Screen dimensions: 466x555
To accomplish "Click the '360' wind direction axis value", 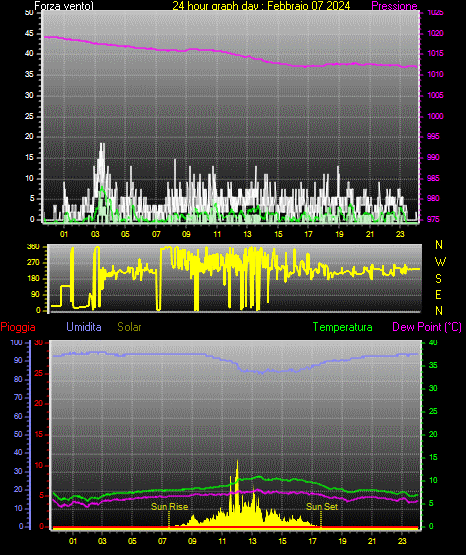I will 33,247.
